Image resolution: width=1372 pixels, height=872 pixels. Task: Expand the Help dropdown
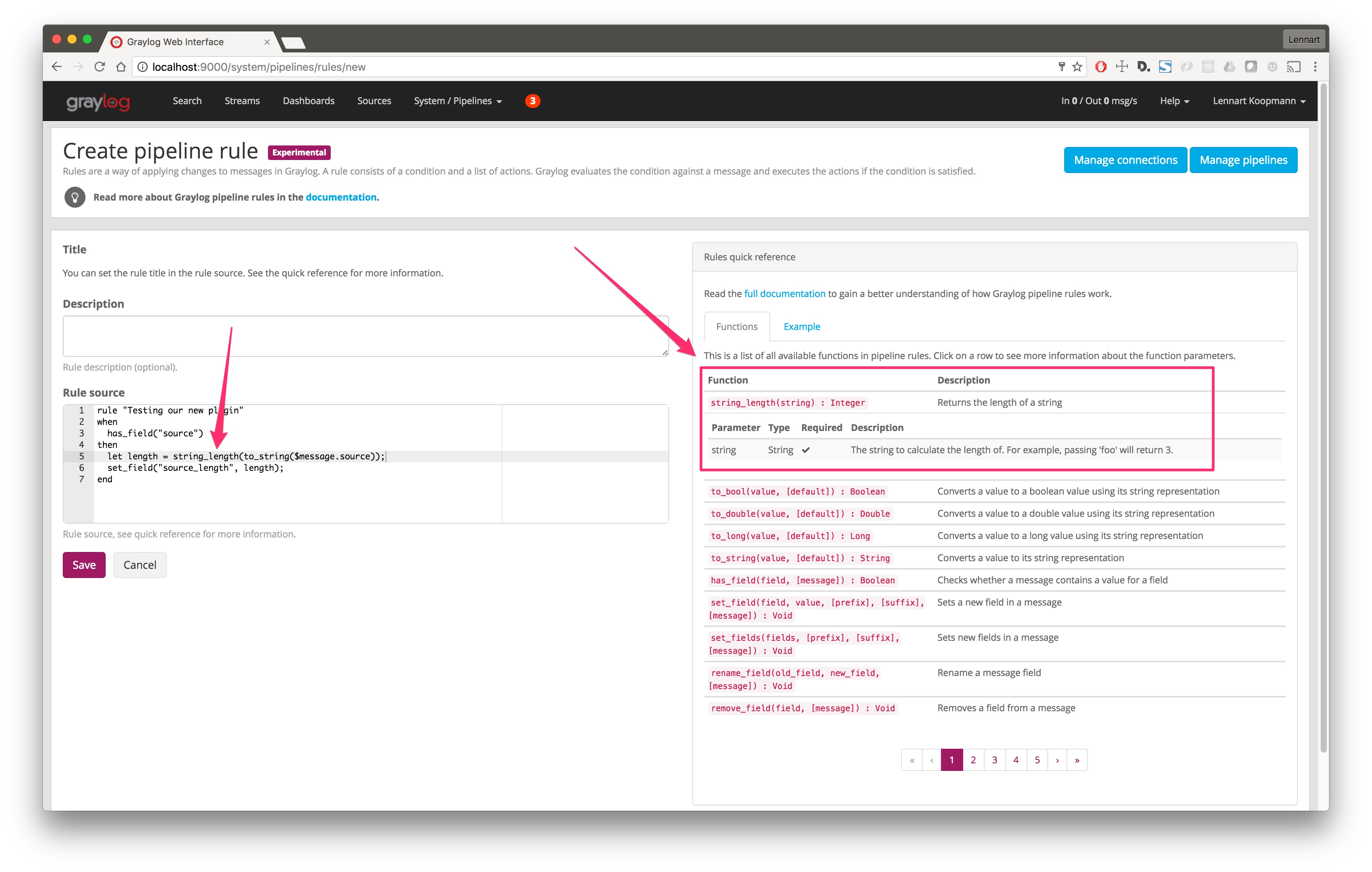pyautogui.click(x=1174, y=101)
